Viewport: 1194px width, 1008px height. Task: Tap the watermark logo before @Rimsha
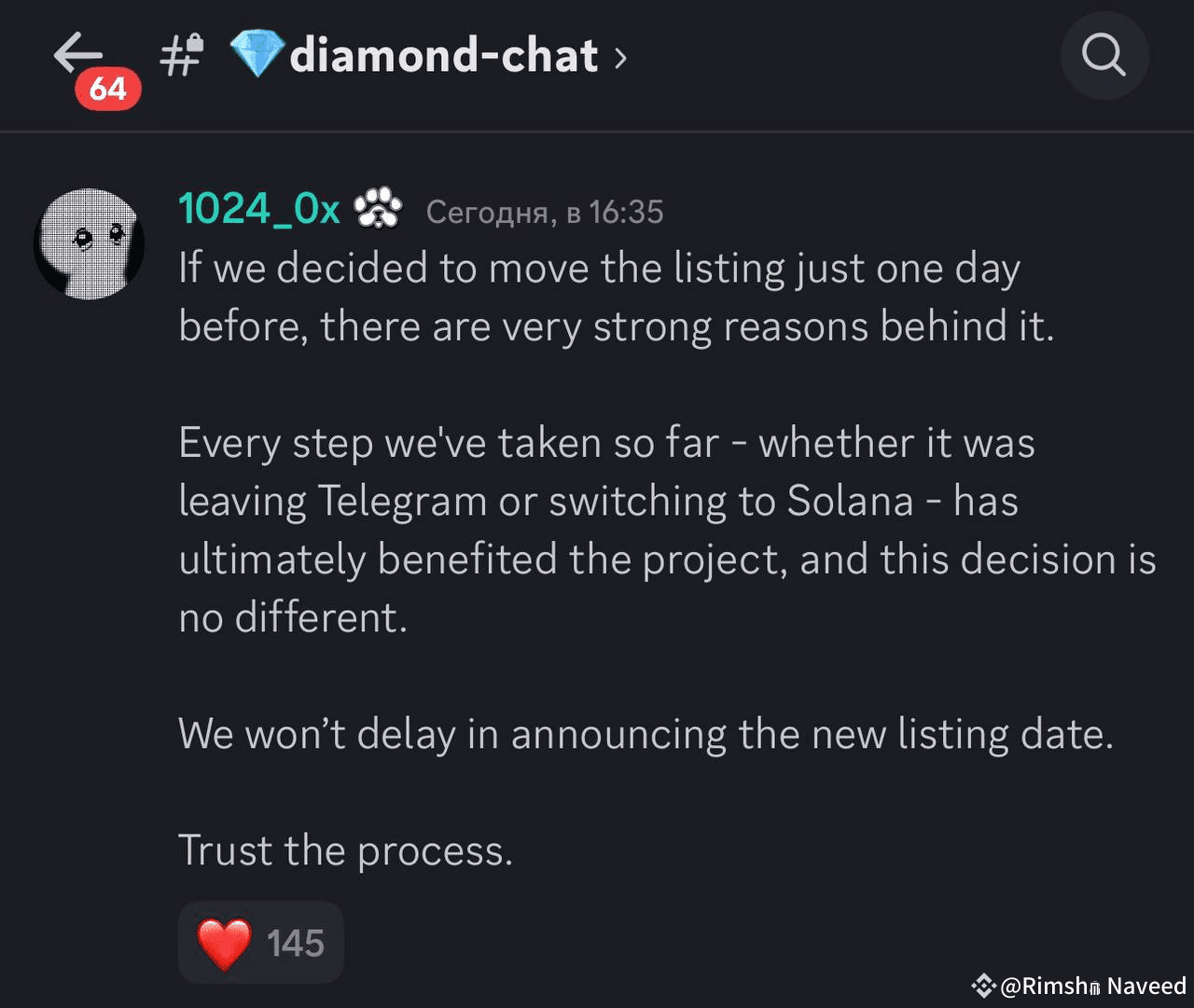982,986
